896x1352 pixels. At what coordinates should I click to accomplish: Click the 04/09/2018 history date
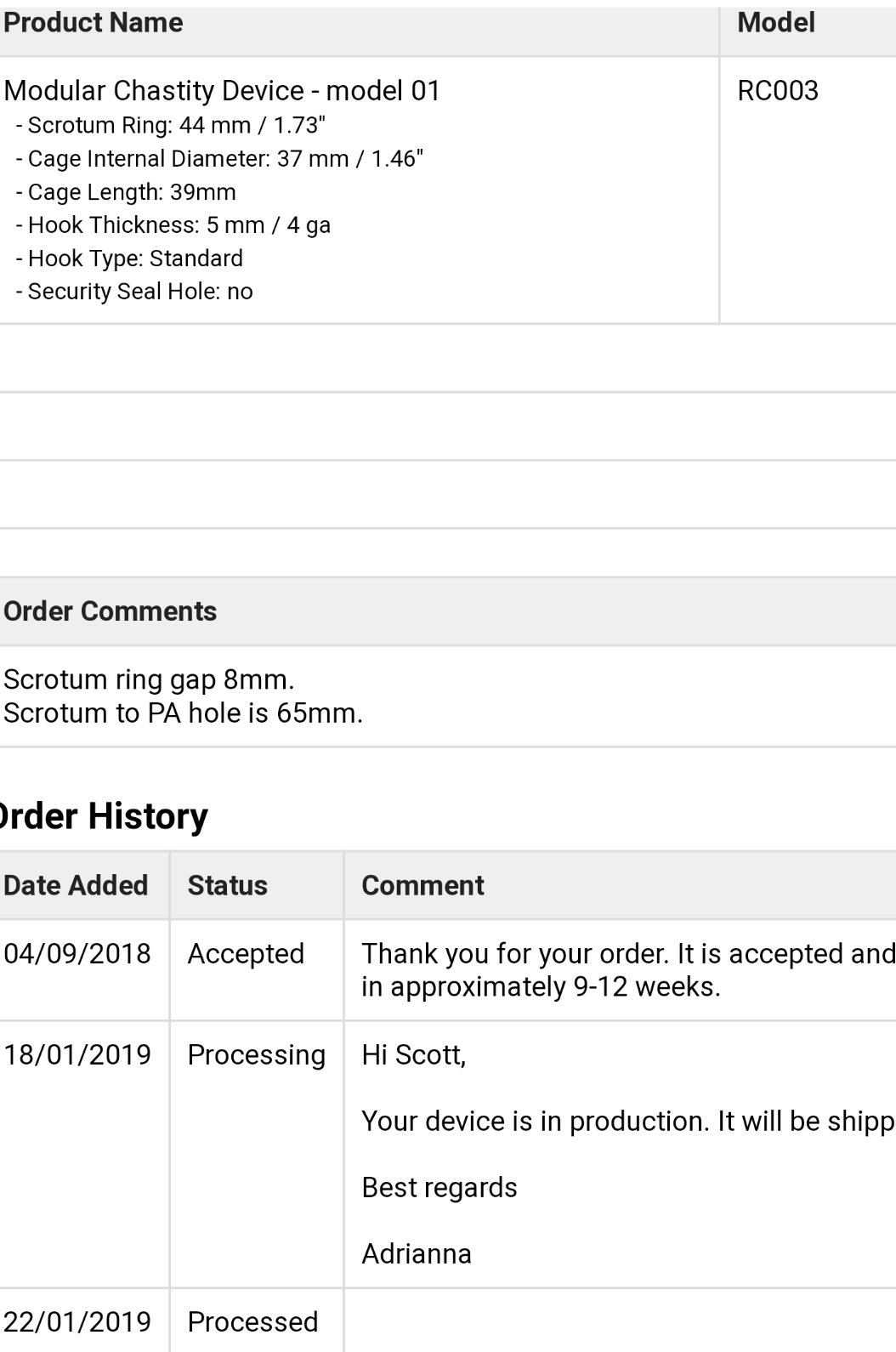(x=77, y=953)
